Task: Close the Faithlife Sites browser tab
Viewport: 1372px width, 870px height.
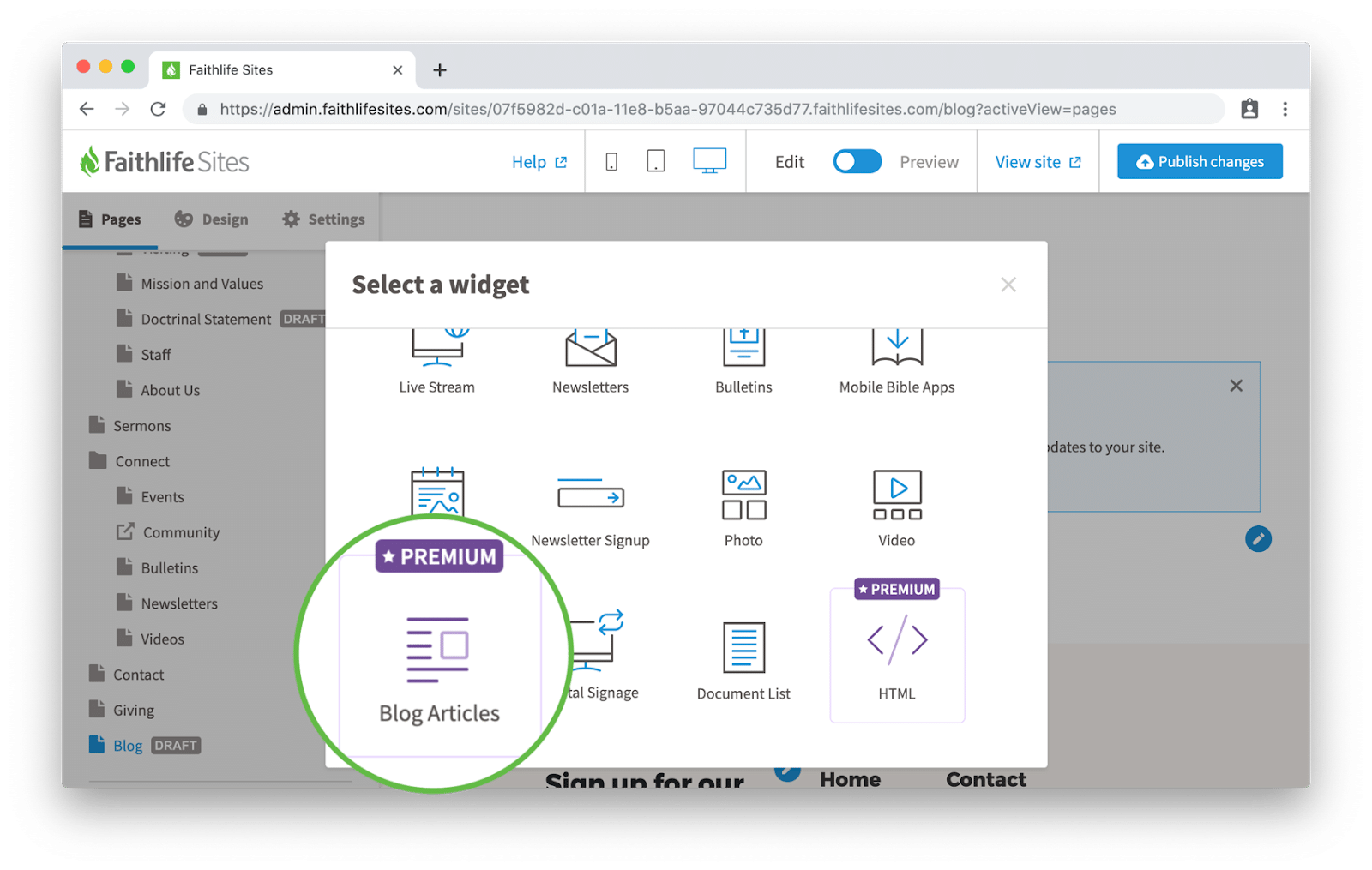Action: 398,70
